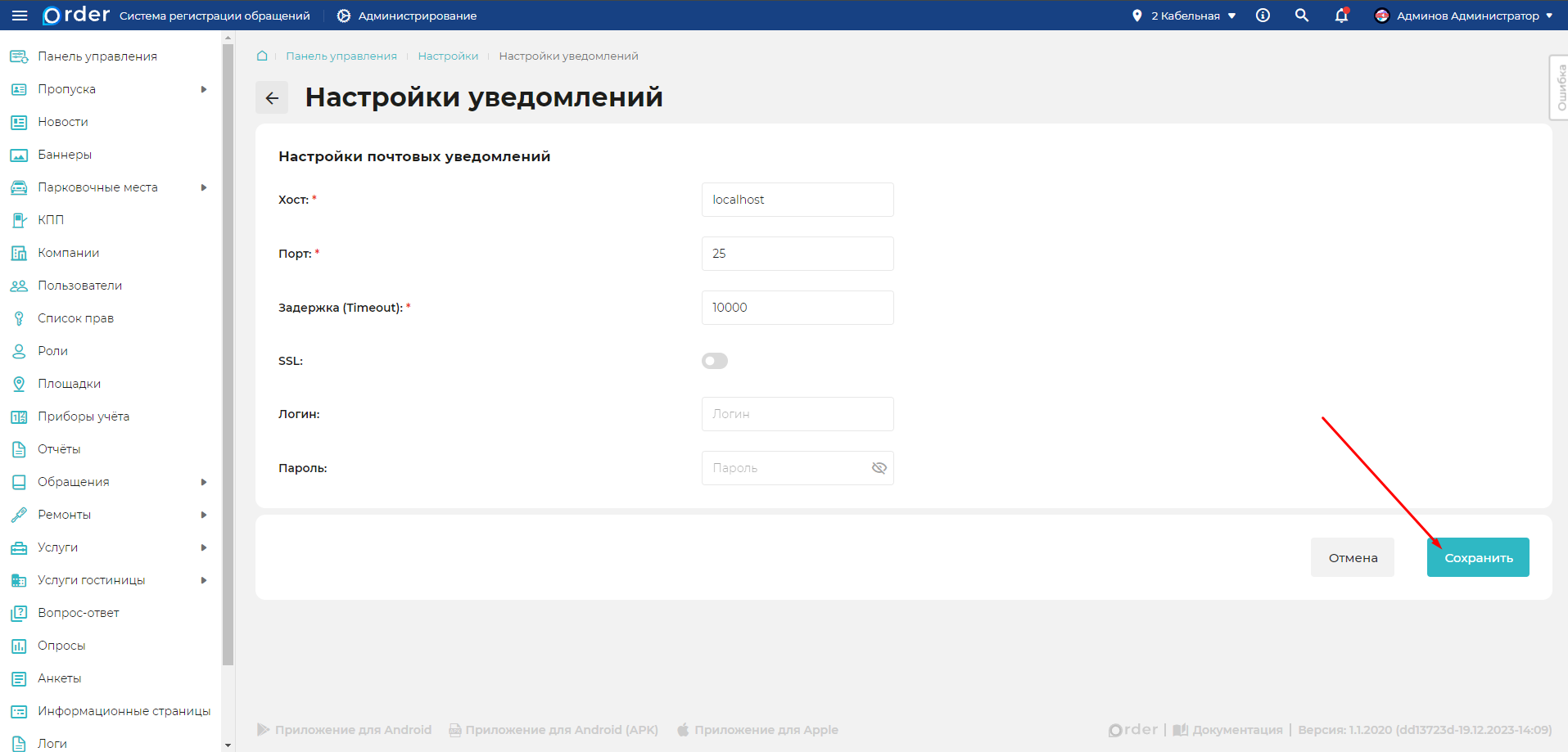Click the info icon in the header
1568x752 pixels.
pos(1262,15)
